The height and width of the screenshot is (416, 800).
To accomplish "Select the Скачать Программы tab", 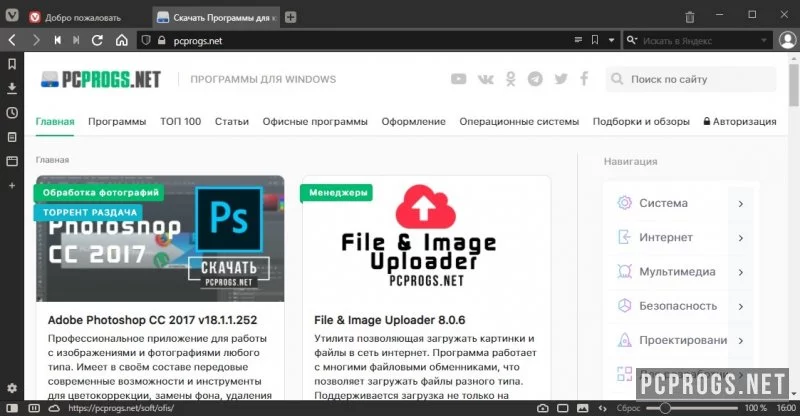I will click(x=217, y=17).
